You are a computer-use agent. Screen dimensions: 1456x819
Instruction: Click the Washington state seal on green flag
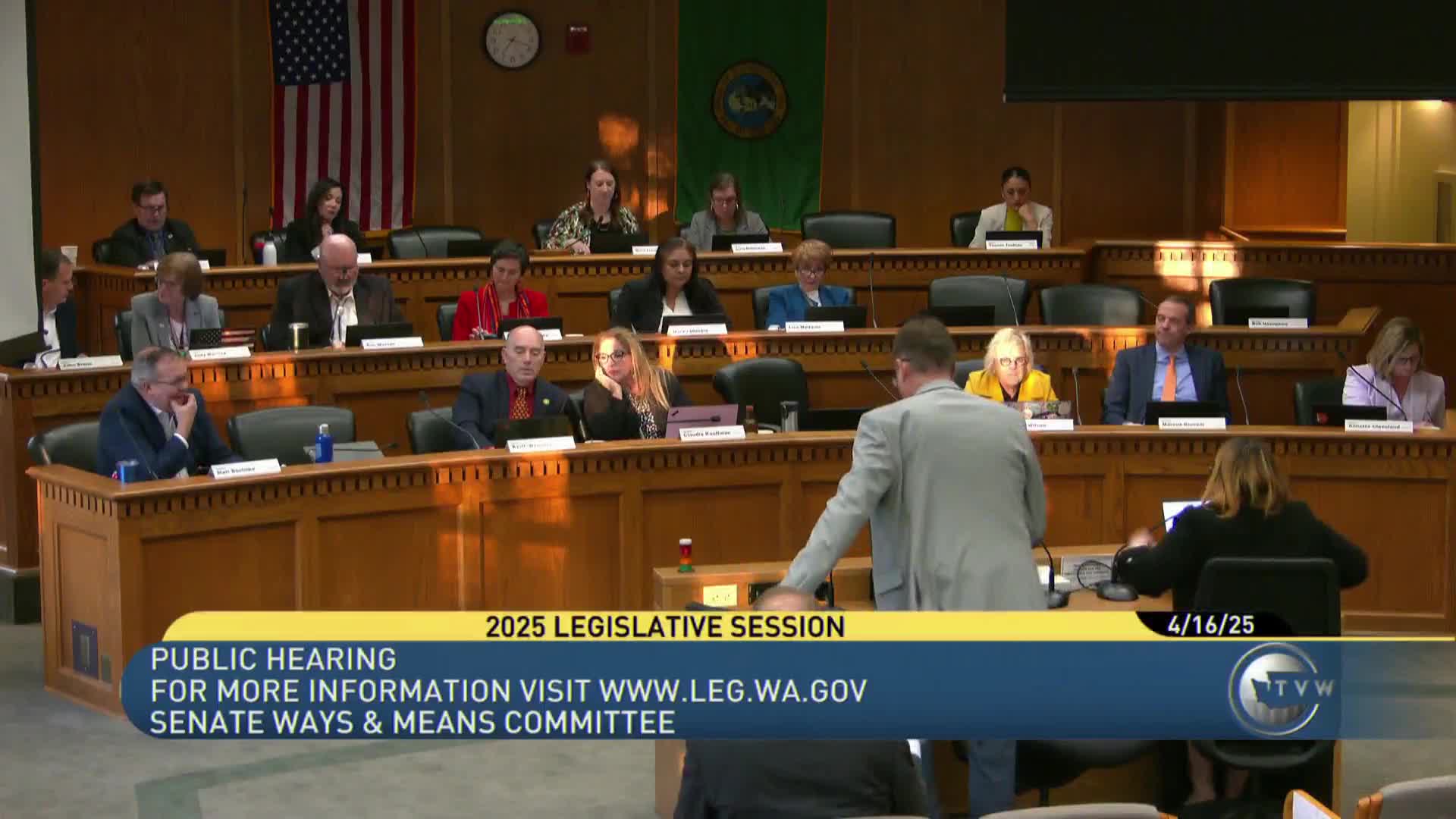point(749,100)
